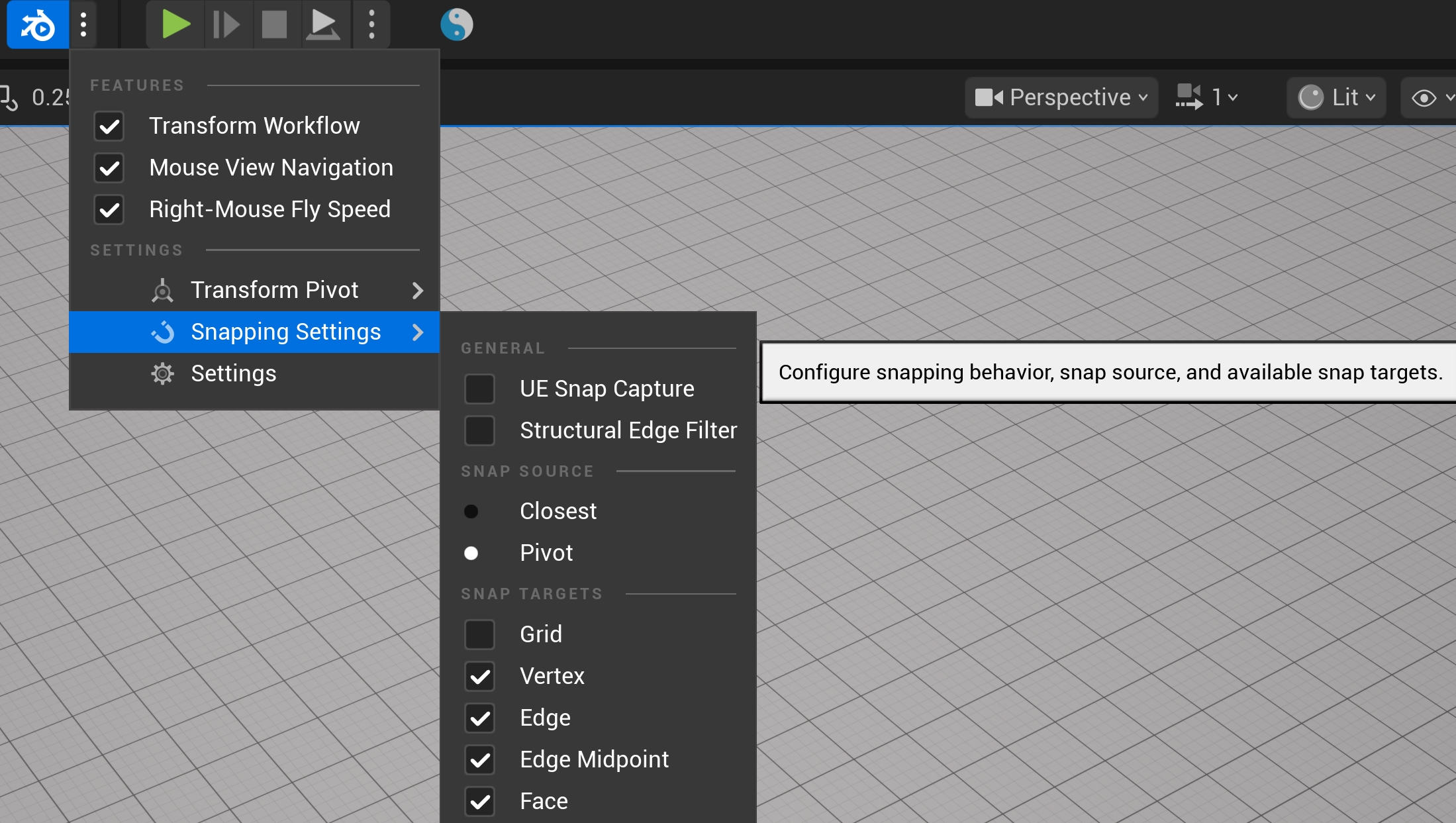
Task: Click the scale snapping icon beside 0.25
Action: [x=9, y=97]
